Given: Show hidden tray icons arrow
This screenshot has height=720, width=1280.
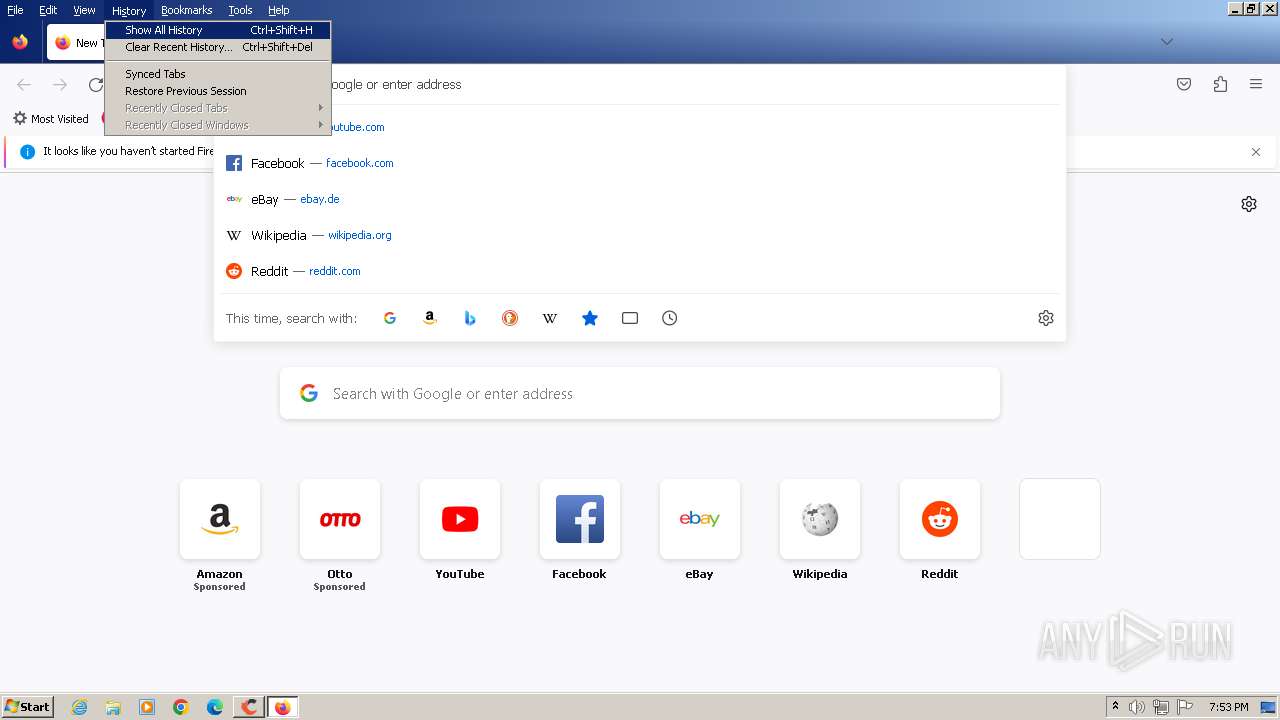Looking at the screenshot, I should pos(1116,707).
